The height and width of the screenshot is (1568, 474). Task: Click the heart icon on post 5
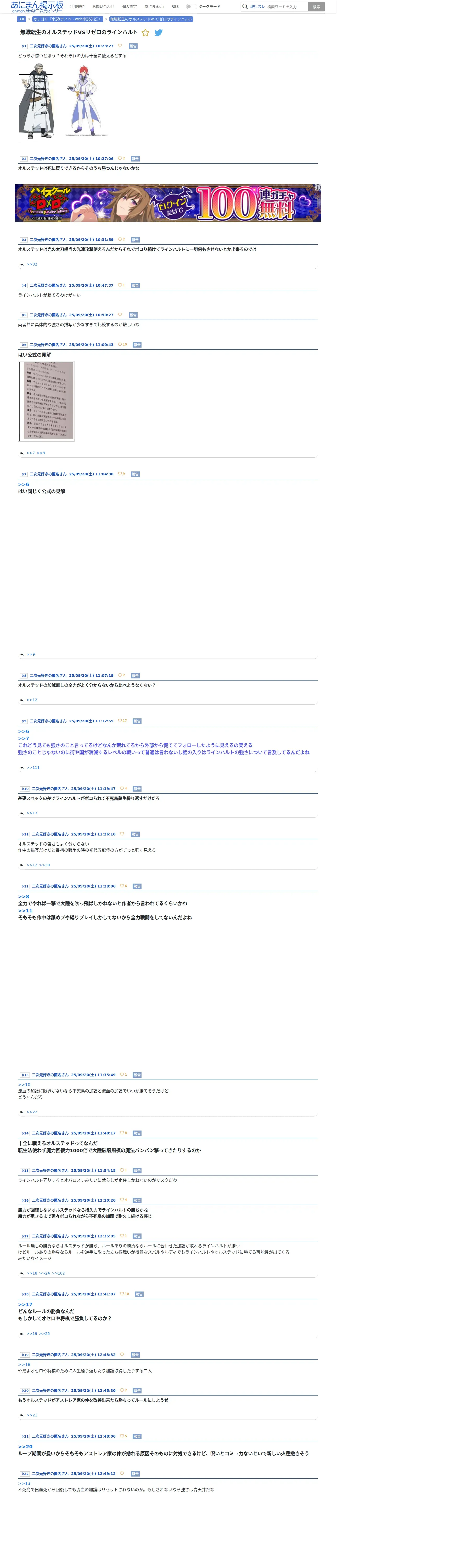120,315
